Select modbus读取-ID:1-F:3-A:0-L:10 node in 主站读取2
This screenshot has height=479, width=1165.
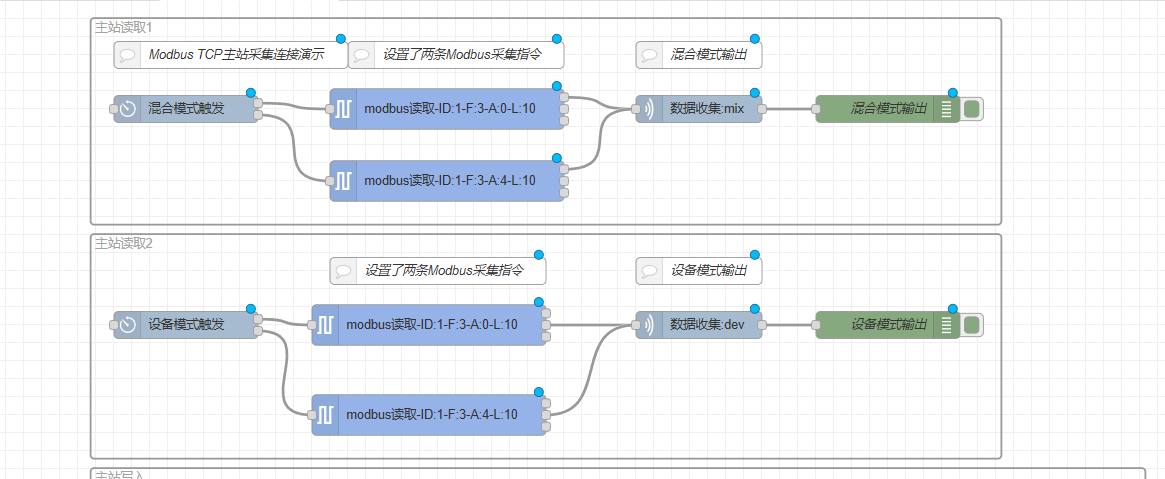tap(429, 325)
